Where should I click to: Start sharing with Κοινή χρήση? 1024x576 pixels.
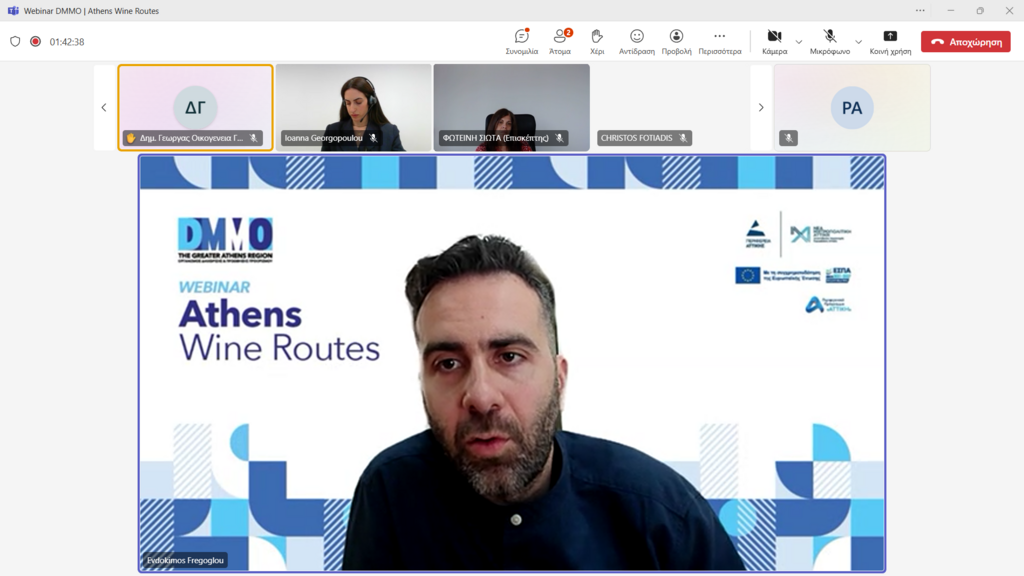[890, 42]
